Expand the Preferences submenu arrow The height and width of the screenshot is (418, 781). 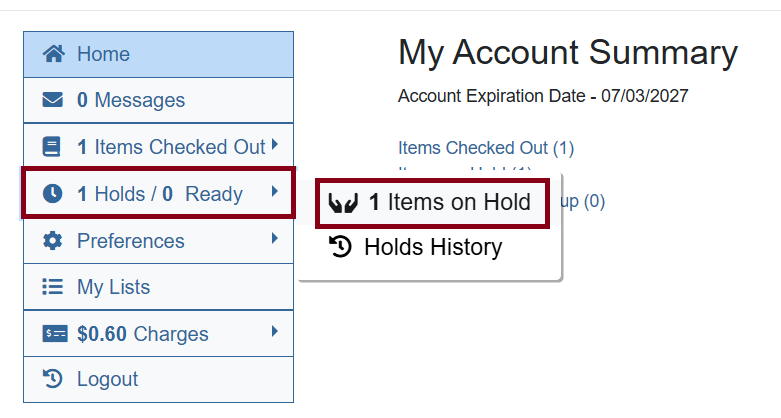pyautogui.click(x=274, y=239)
